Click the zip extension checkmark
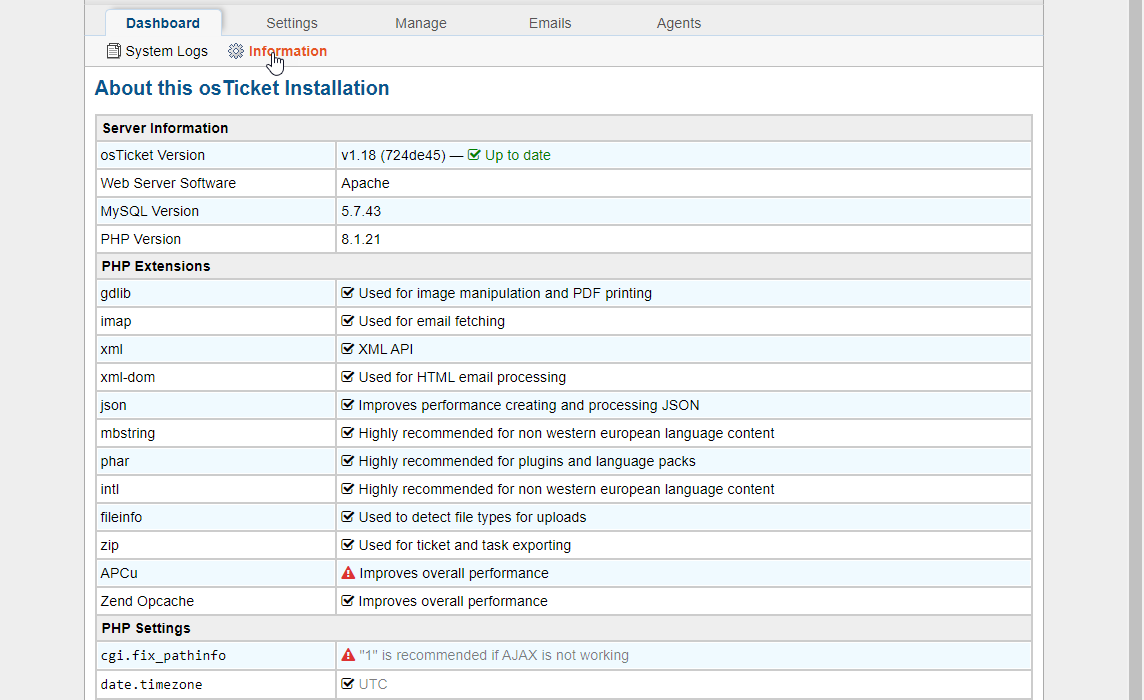This screenshot has width=1144, height=700. 348,545
